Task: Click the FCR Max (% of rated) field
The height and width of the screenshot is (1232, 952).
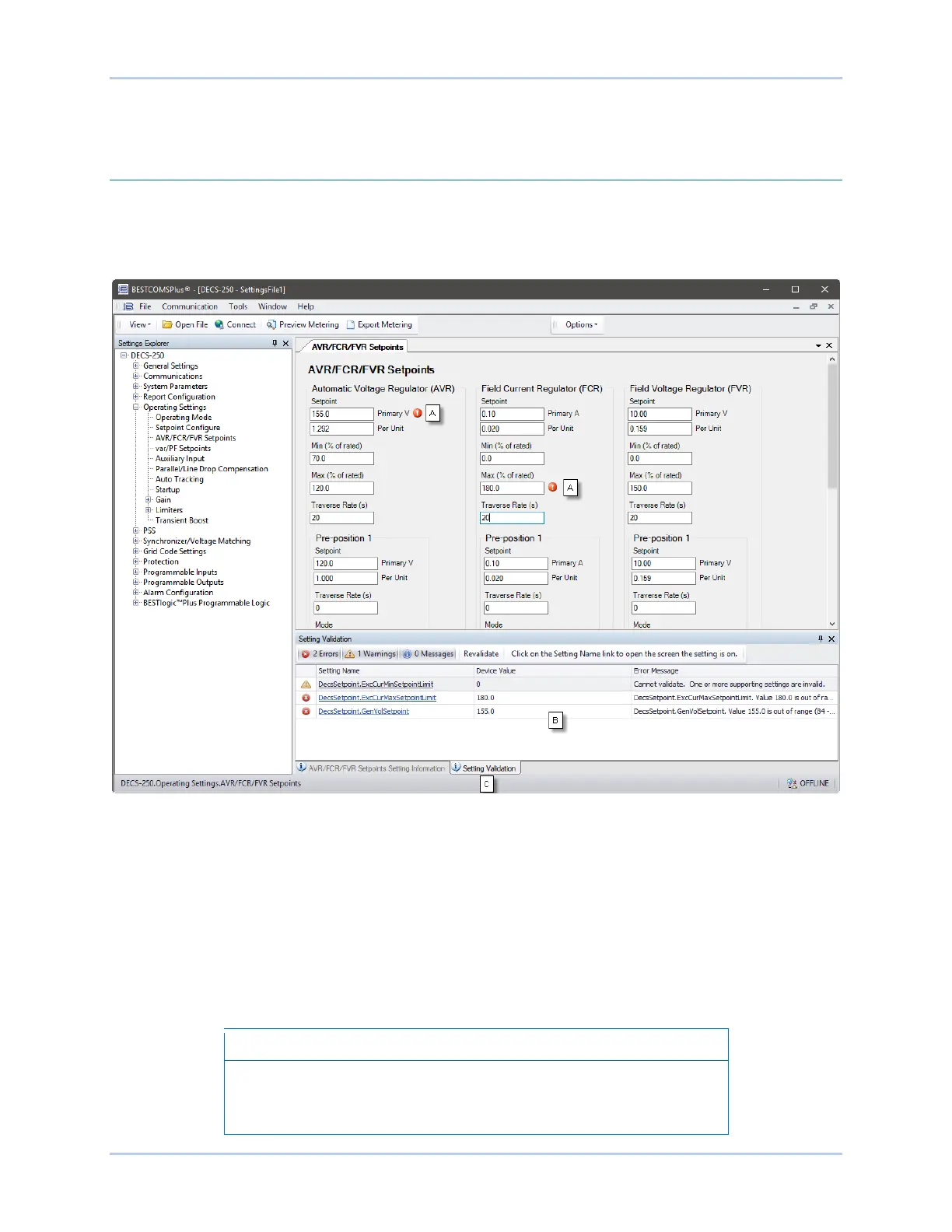Action: (x=512, y=488)
